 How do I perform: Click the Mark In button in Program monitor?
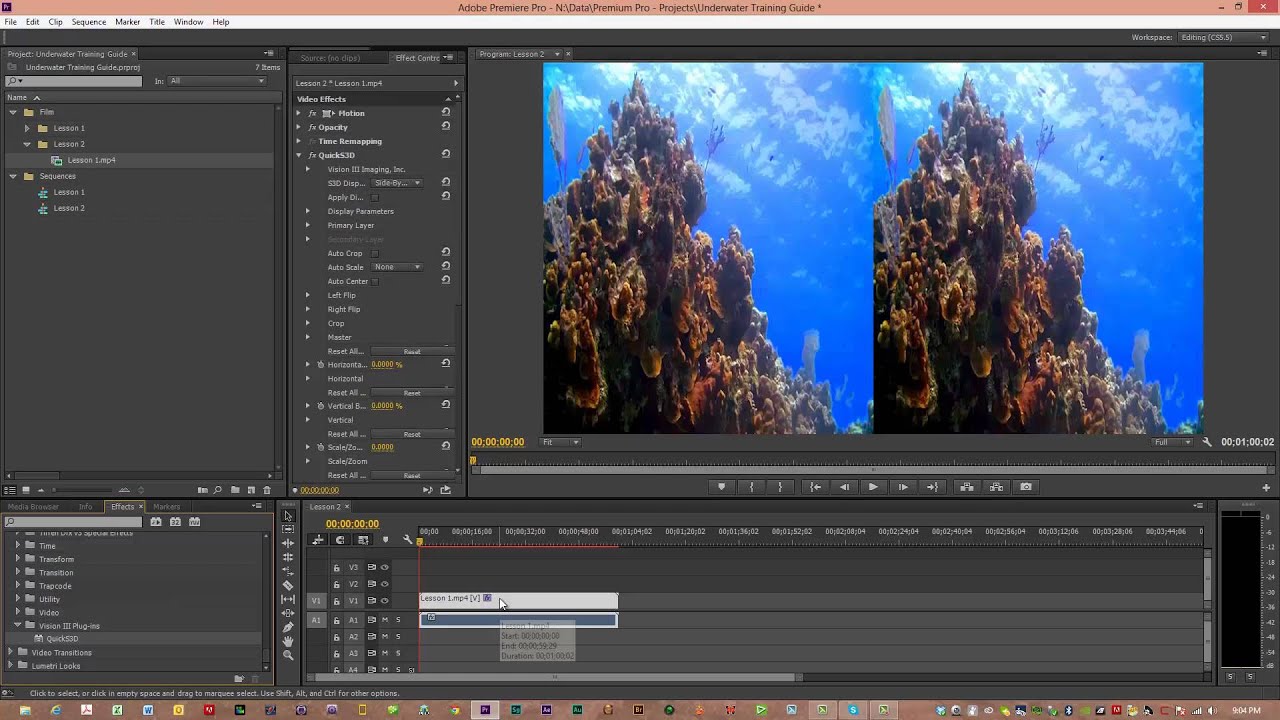click(751, 487)
